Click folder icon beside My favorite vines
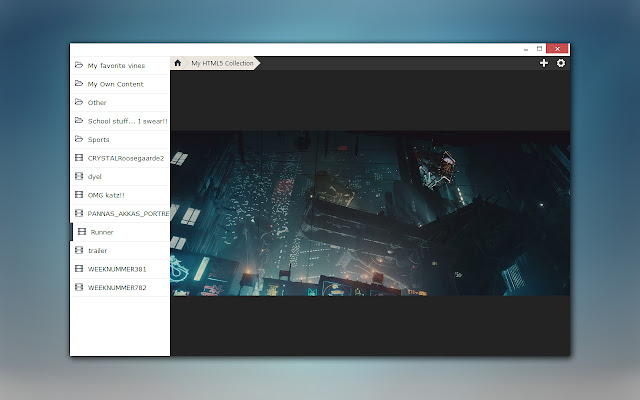640x400 pixels. pyautogui.click(x=79, y=65)
